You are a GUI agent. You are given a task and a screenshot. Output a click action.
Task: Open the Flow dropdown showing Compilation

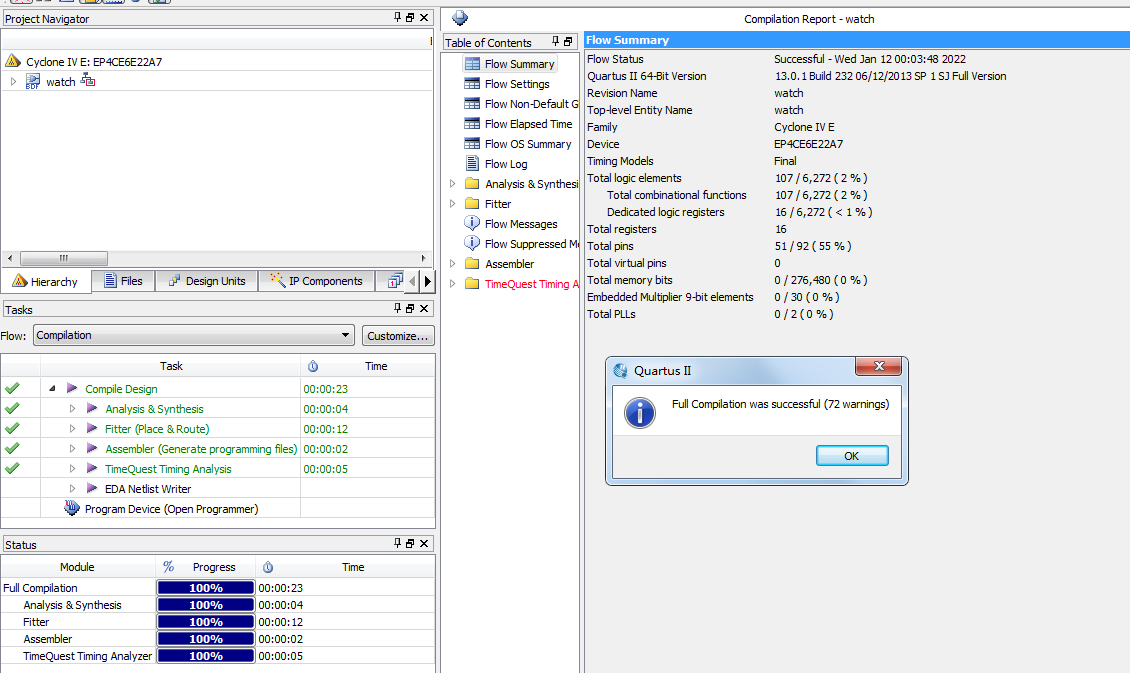193,336
